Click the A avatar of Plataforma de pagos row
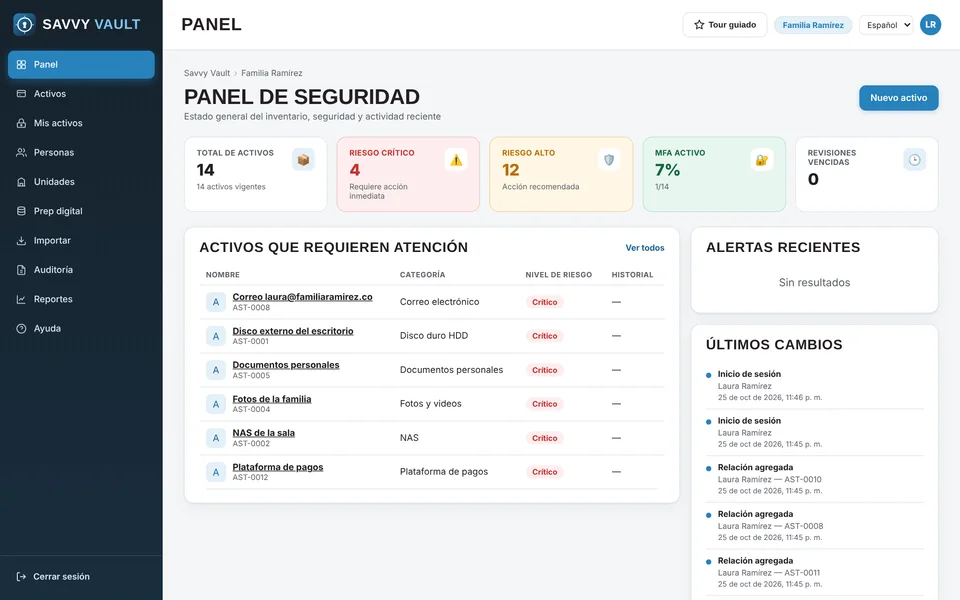Viewport: 960px width, 600px height. 216,472
